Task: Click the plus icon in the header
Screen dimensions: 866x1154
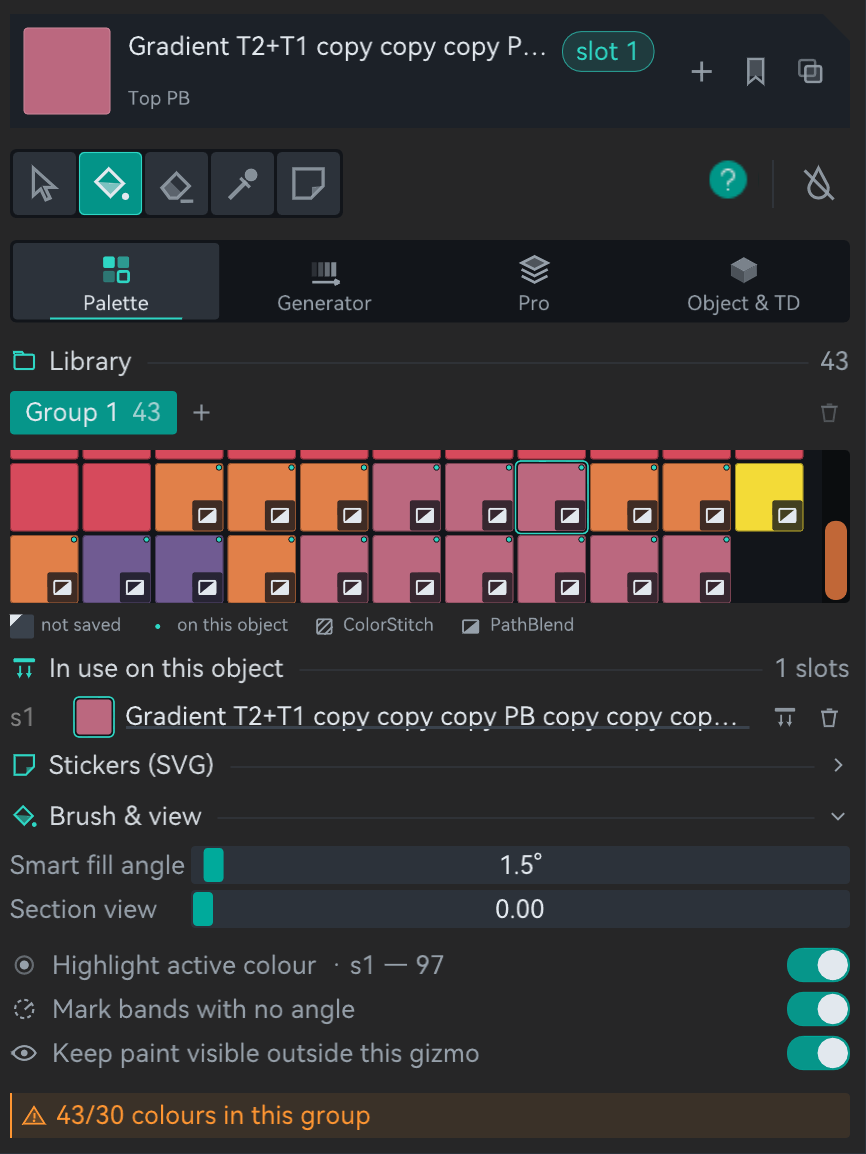Action: point(702,71)
